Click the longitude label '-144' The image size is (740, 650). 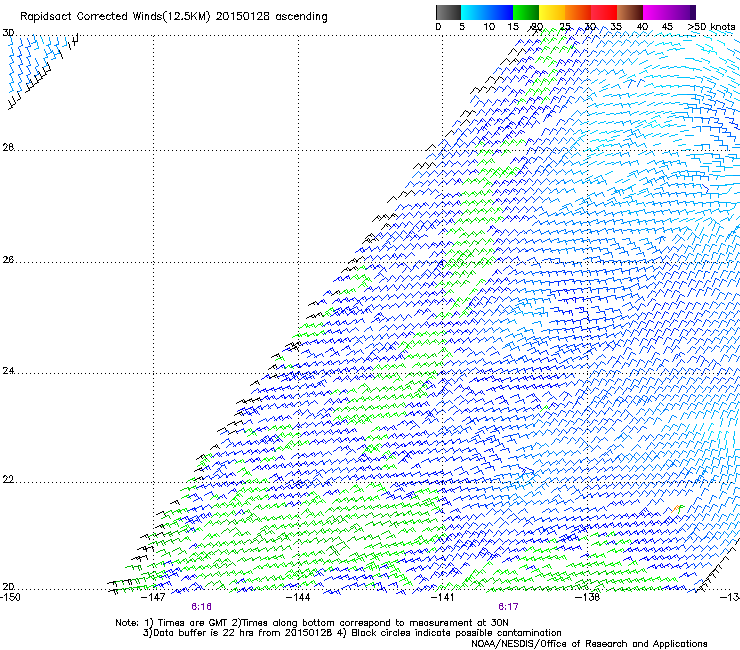[298, 597]
